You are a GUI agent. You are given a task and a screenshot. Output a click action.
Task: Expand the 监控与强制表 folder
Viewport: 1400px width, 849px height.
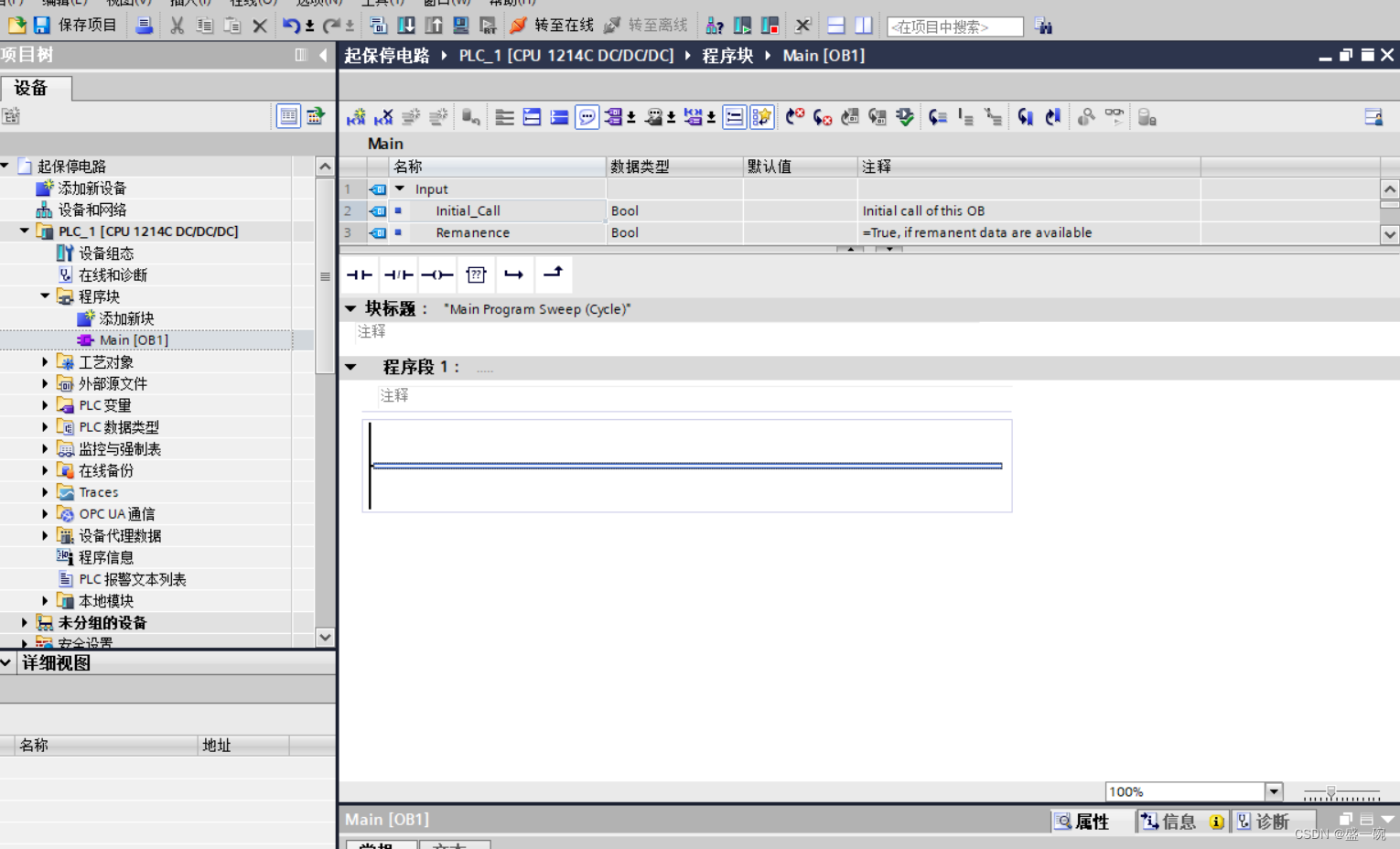(45, 448)
